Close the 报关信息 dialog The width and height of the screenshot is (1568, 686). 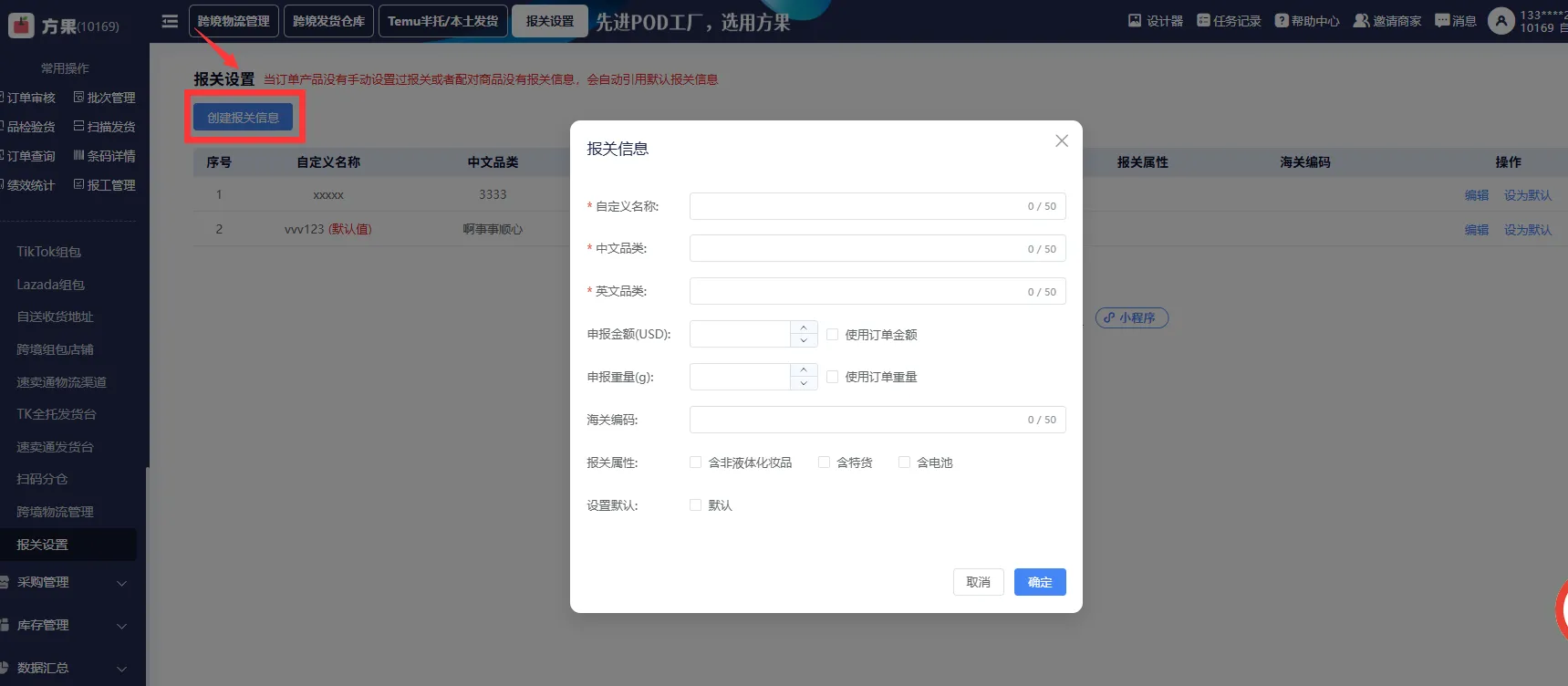pyautogui.click(x=1062, y=140)
